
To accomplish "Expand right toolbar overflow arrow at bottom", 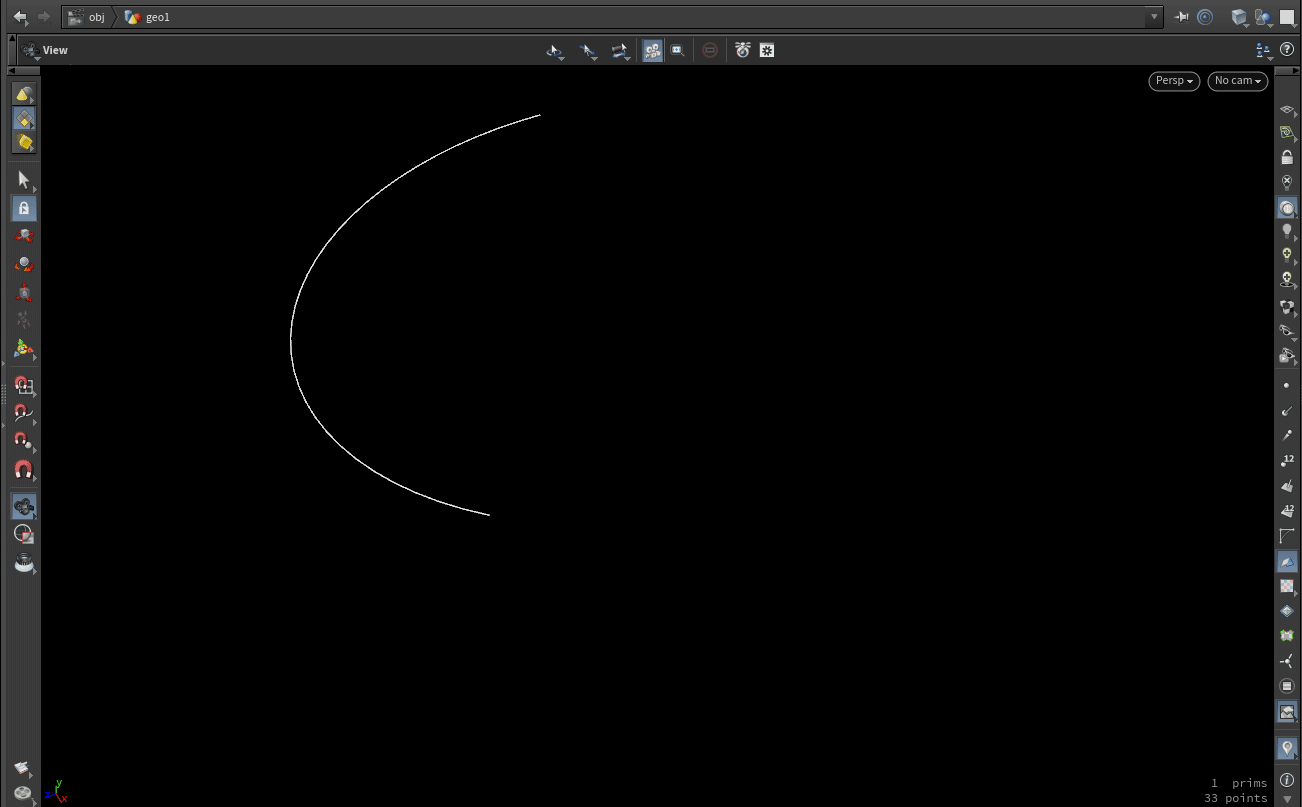I will (1287, 799).
